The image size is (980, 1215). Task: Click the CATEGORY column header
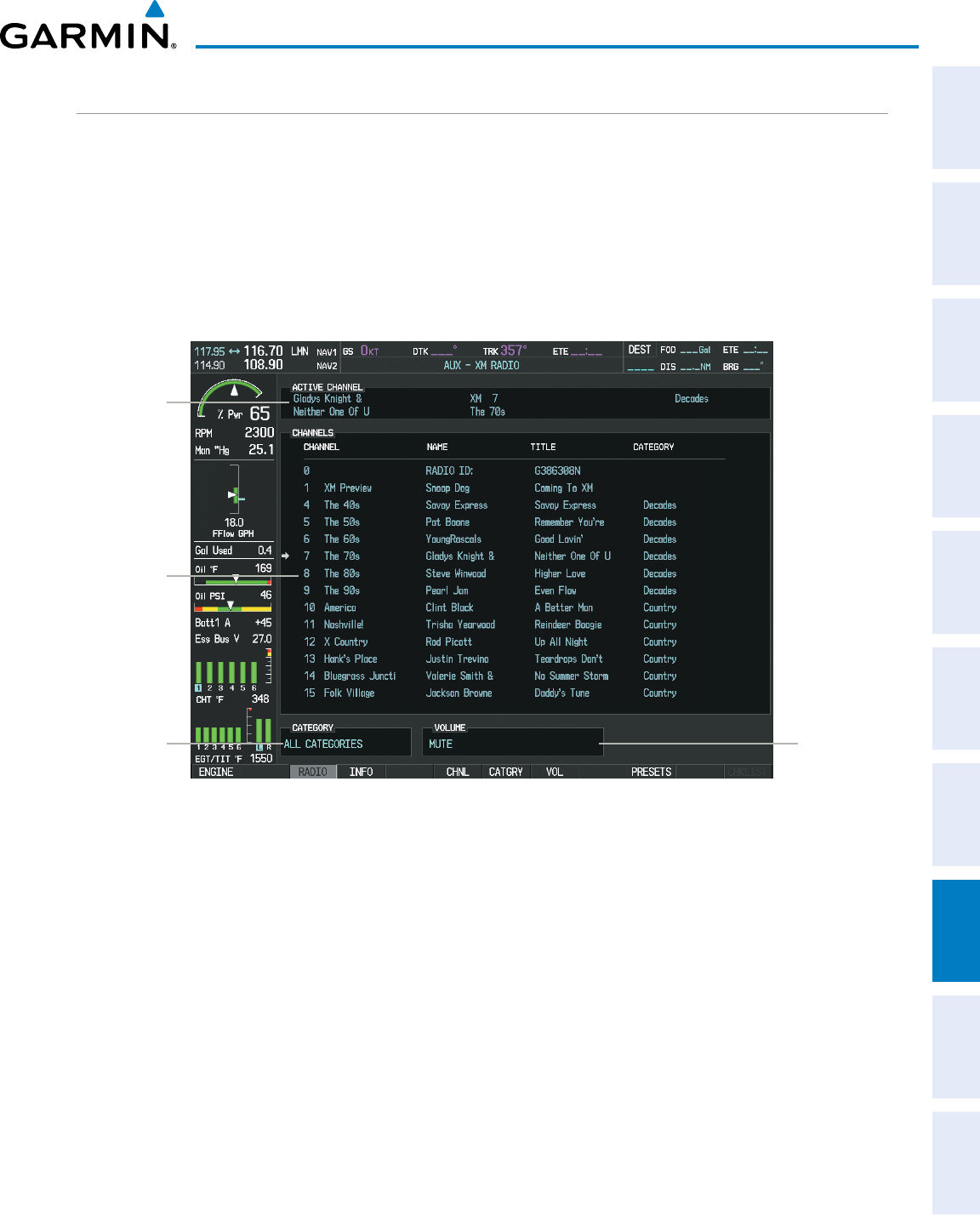pos(653,447)
